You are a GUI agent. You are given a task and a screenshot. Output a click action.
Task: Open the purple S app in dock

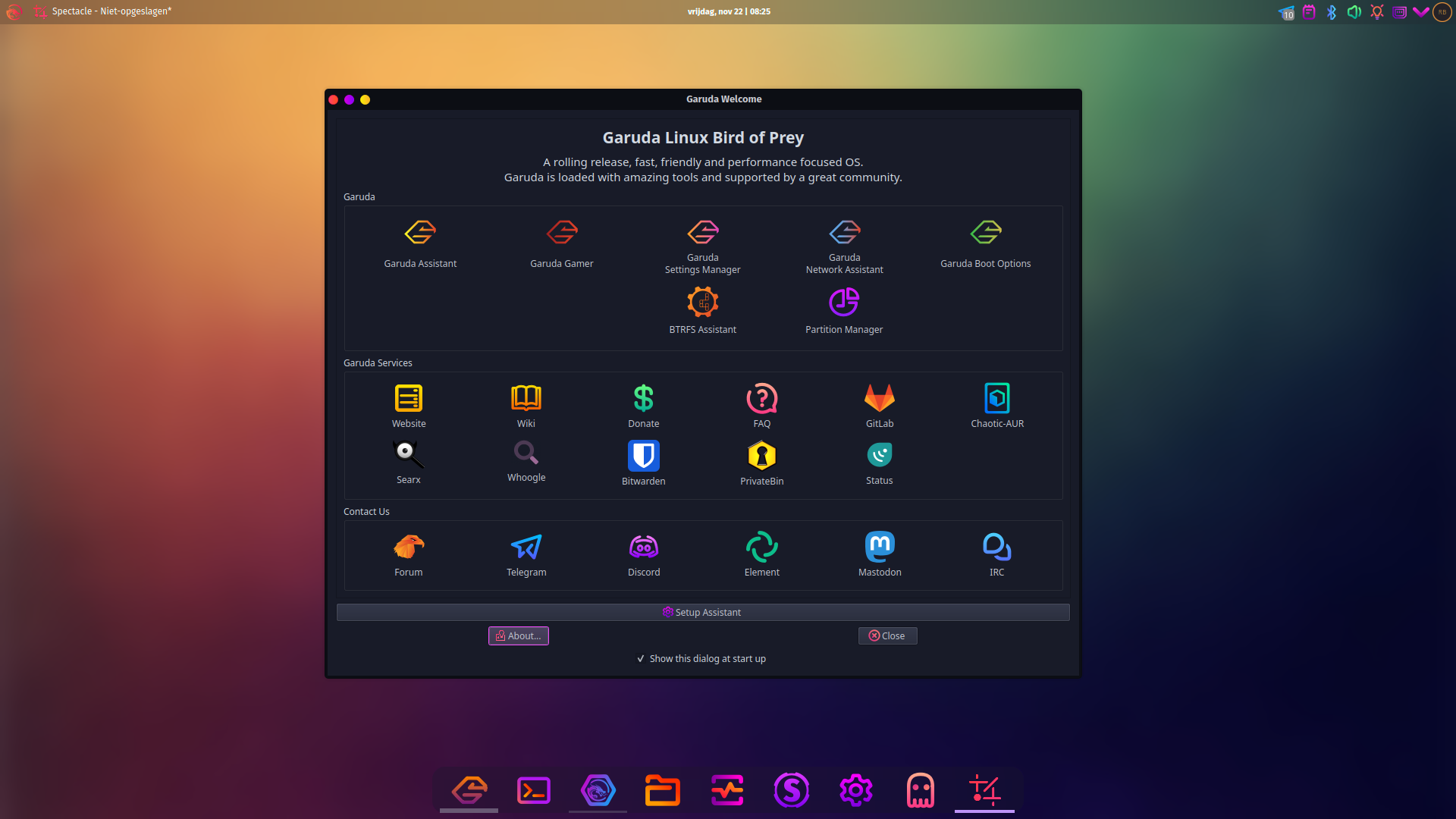pyautogui.click(x=792, y=791)
